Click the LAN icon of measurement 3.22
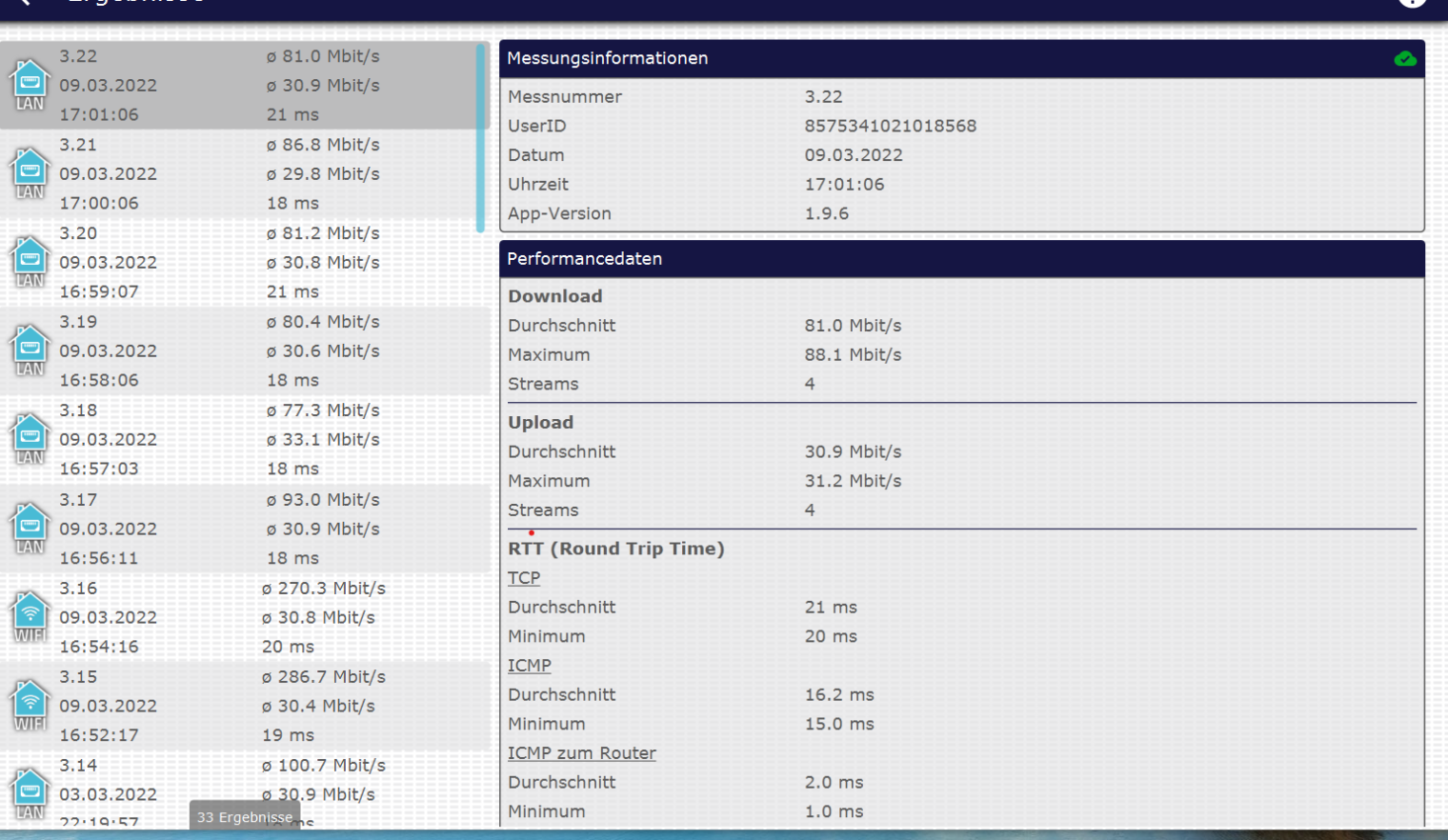This screenshot has height=840, width=1448. pos(30,84)
